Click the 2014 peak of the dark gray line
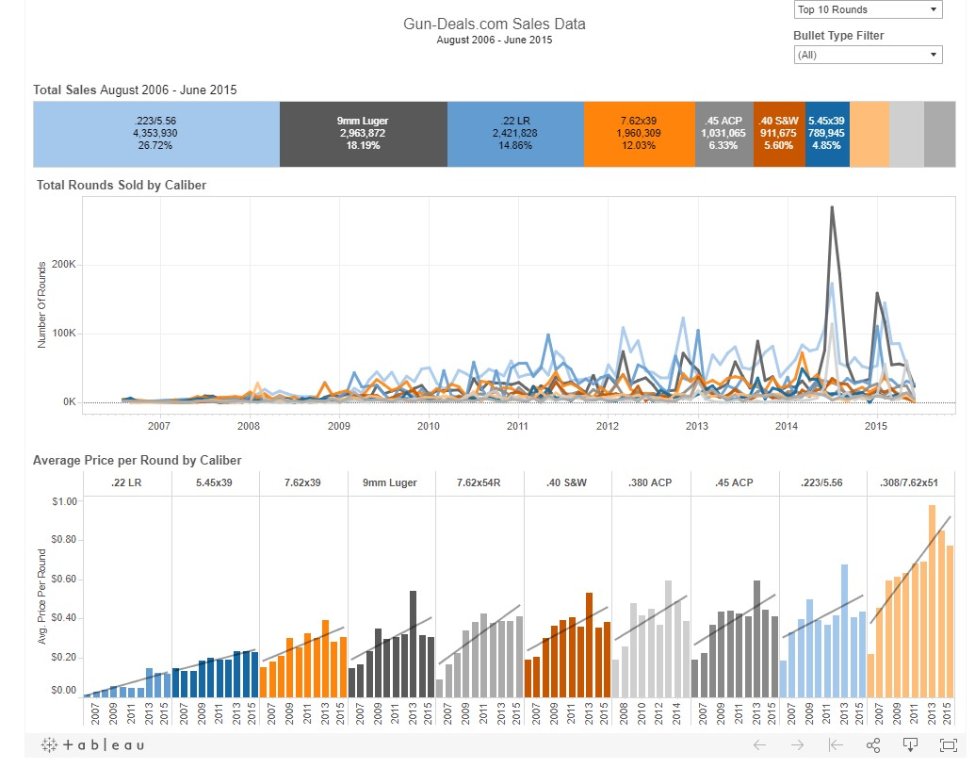This screenshot has height=768, width=975. pyautogui.click(x=832, y=208)
